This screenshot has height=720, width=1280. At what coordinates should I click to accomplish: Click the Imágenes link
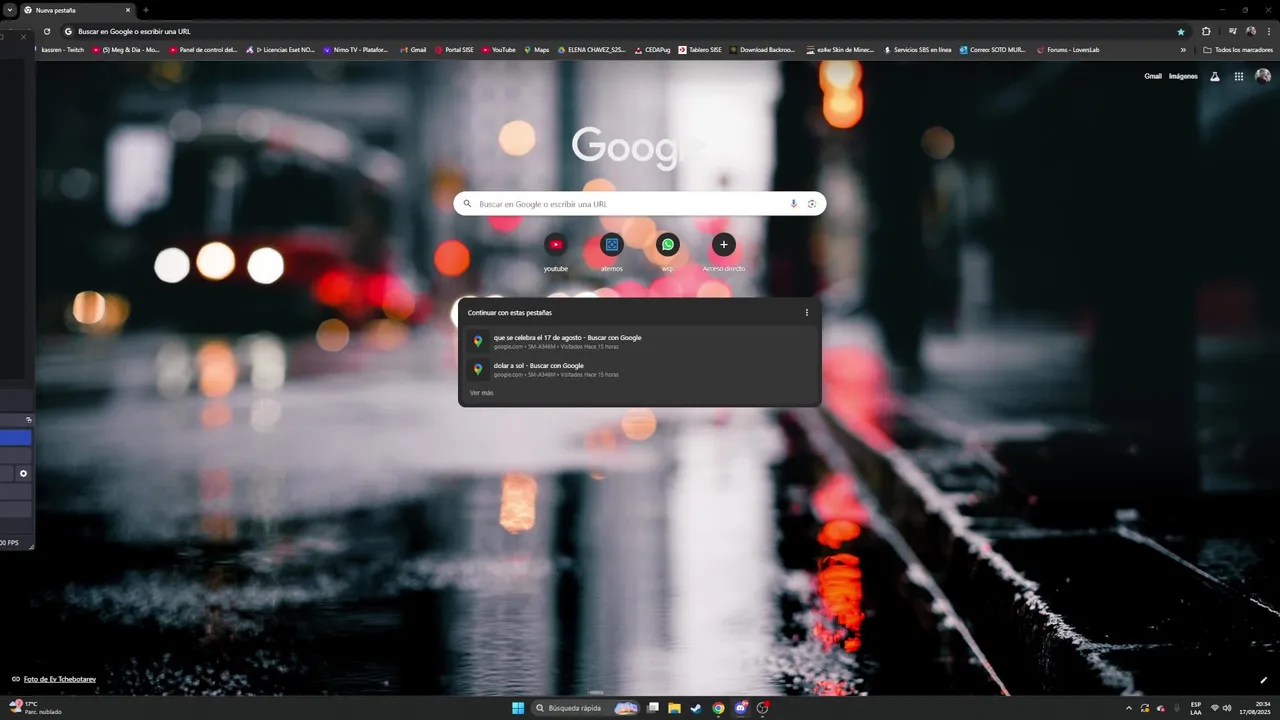click(x=1183, y=76)
